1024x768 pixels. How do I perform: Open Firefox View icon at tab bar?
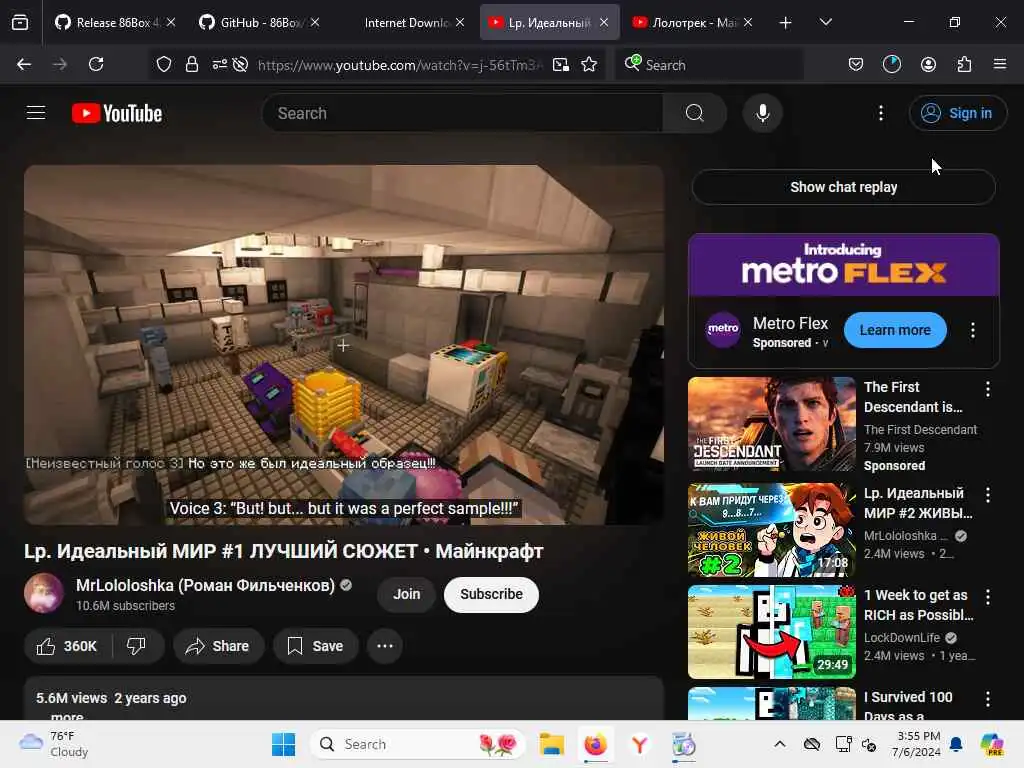(x=20, y=22)
